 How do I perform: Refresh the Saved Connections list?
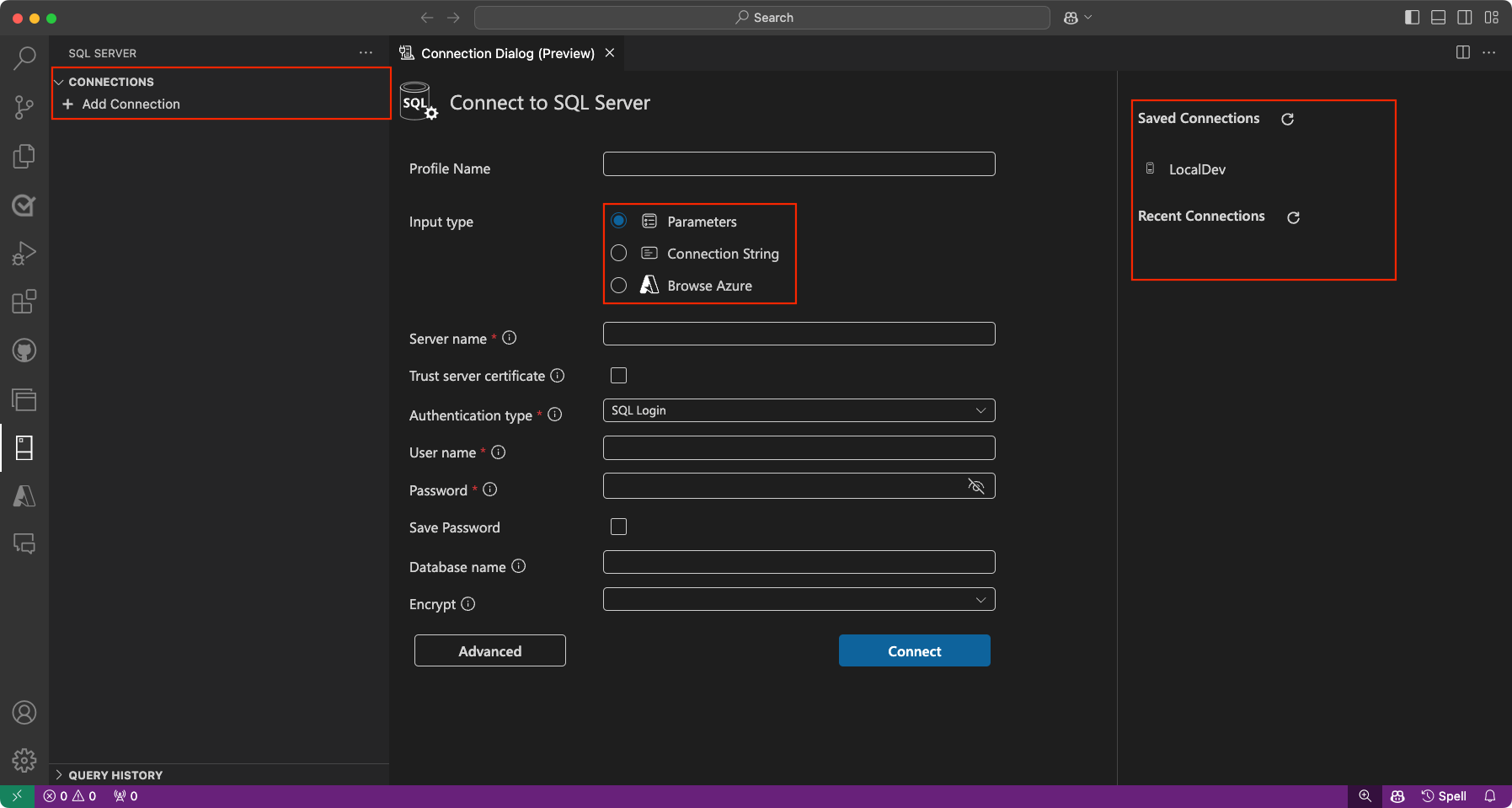coord(1287,119)
